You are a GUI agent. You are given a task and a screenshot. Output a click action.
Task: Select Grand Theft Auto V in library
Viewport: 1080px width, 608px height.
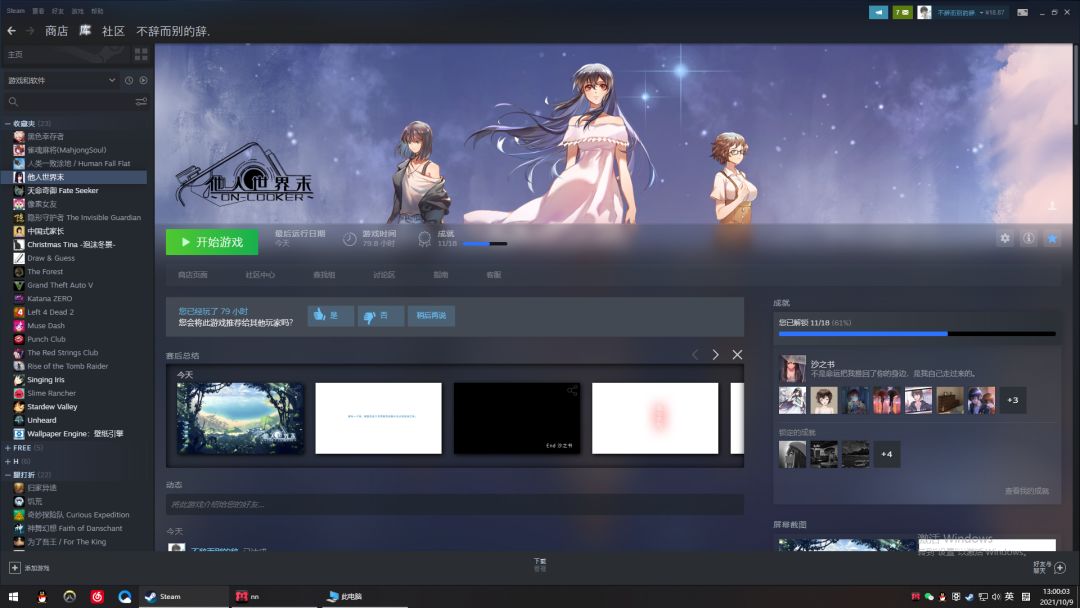click(x=60, y=285)
